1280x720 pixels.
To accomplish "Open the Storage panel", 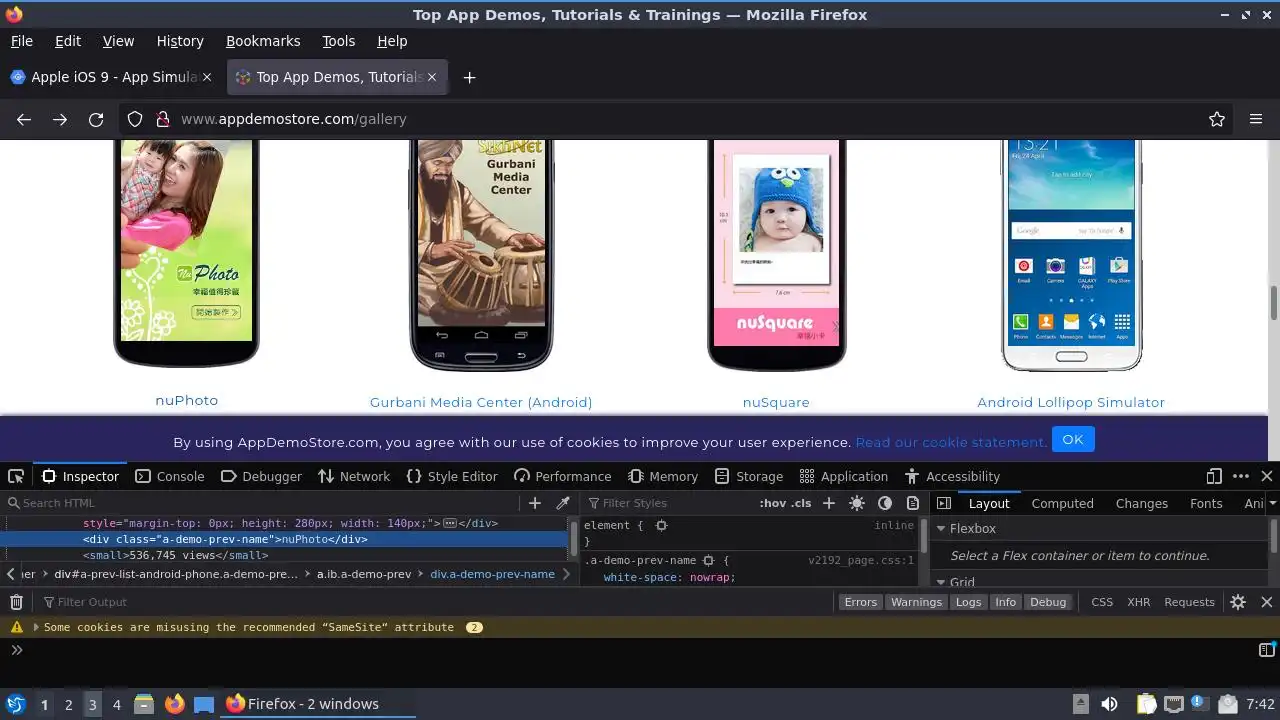I will click(748, 476).
